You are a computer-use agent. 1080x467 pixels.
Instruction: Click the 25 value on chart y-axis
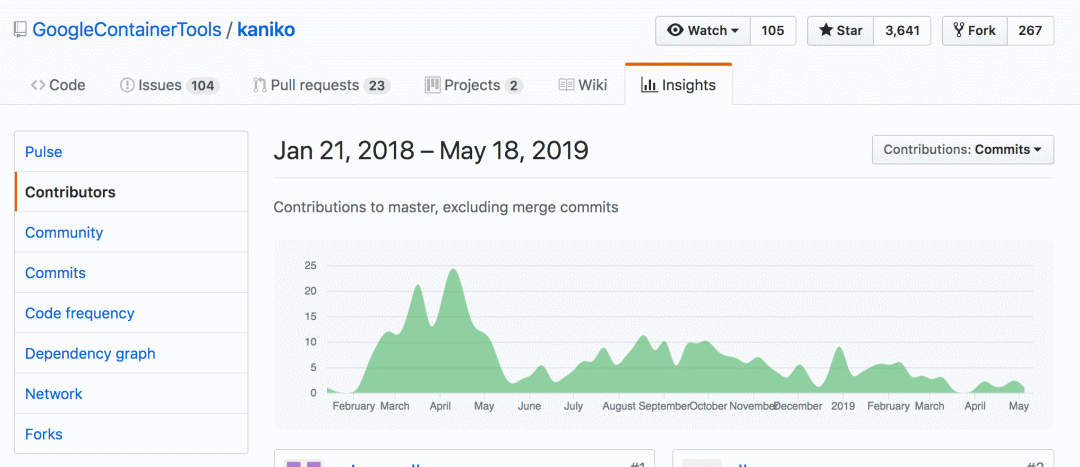tap(311, 265)
